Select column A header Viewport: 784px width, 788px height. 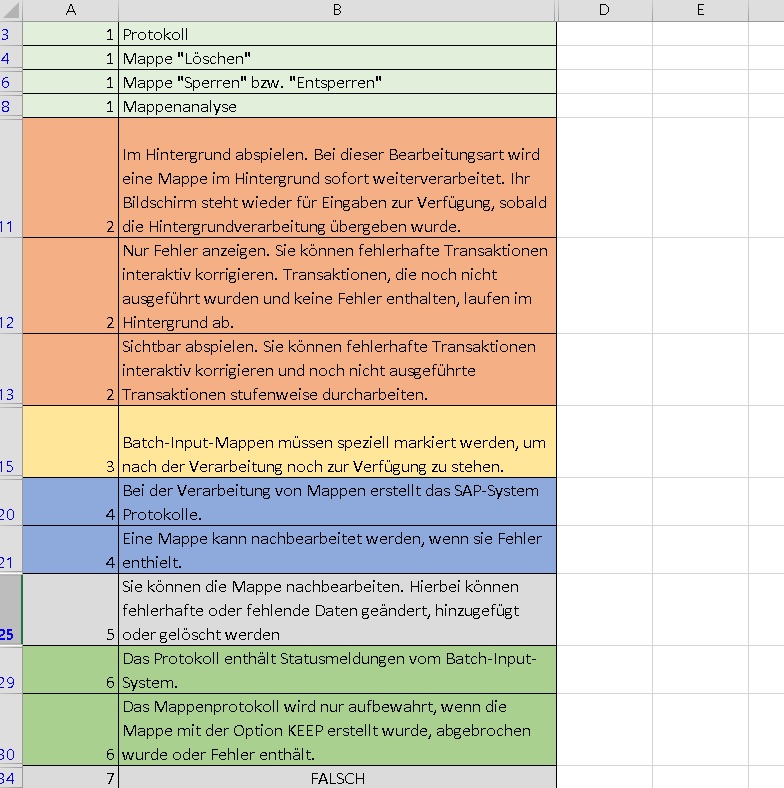pos(71,10)
